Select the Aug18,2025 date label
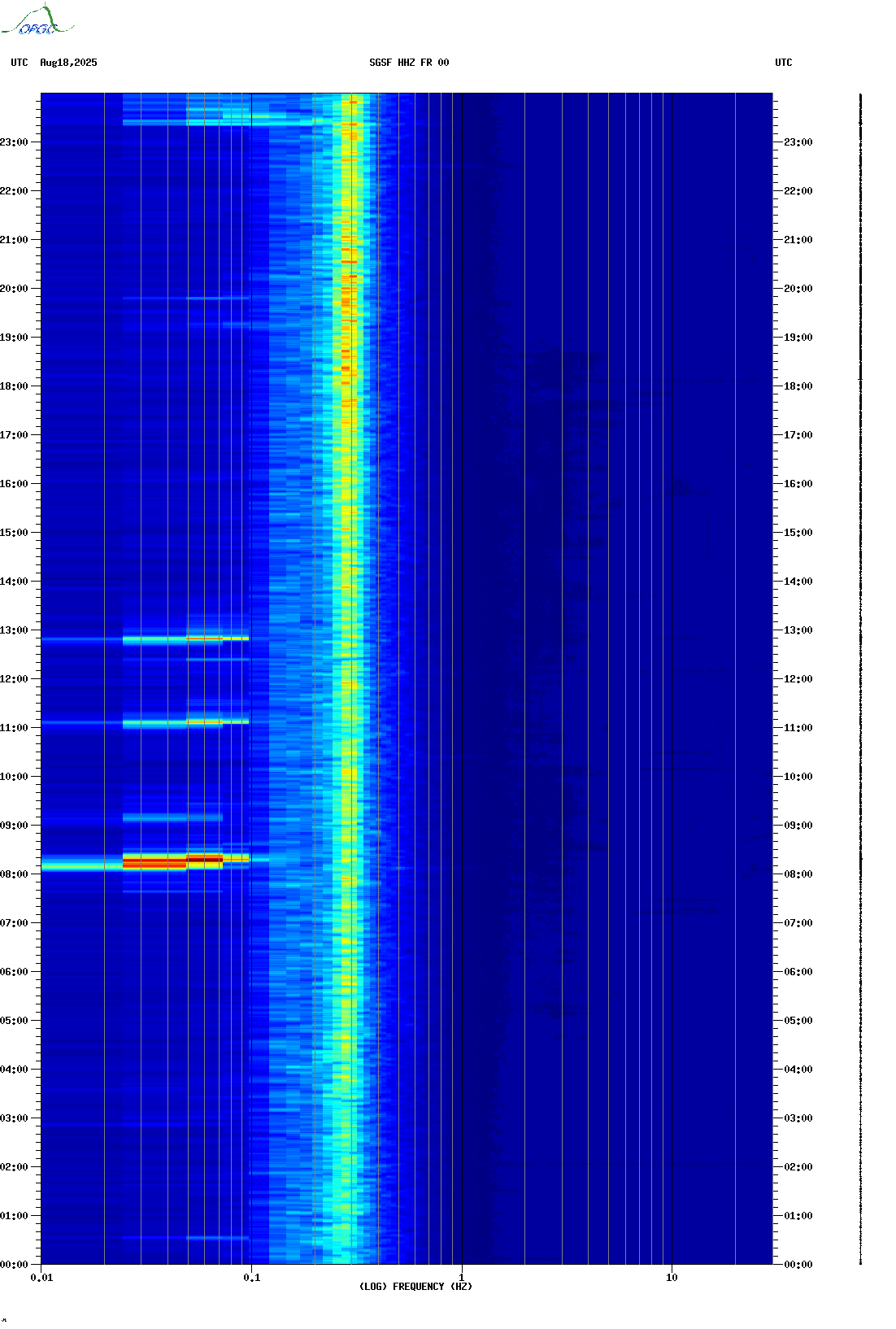Viewport: 896px width, 1329px height. click(x=68, y=63)
